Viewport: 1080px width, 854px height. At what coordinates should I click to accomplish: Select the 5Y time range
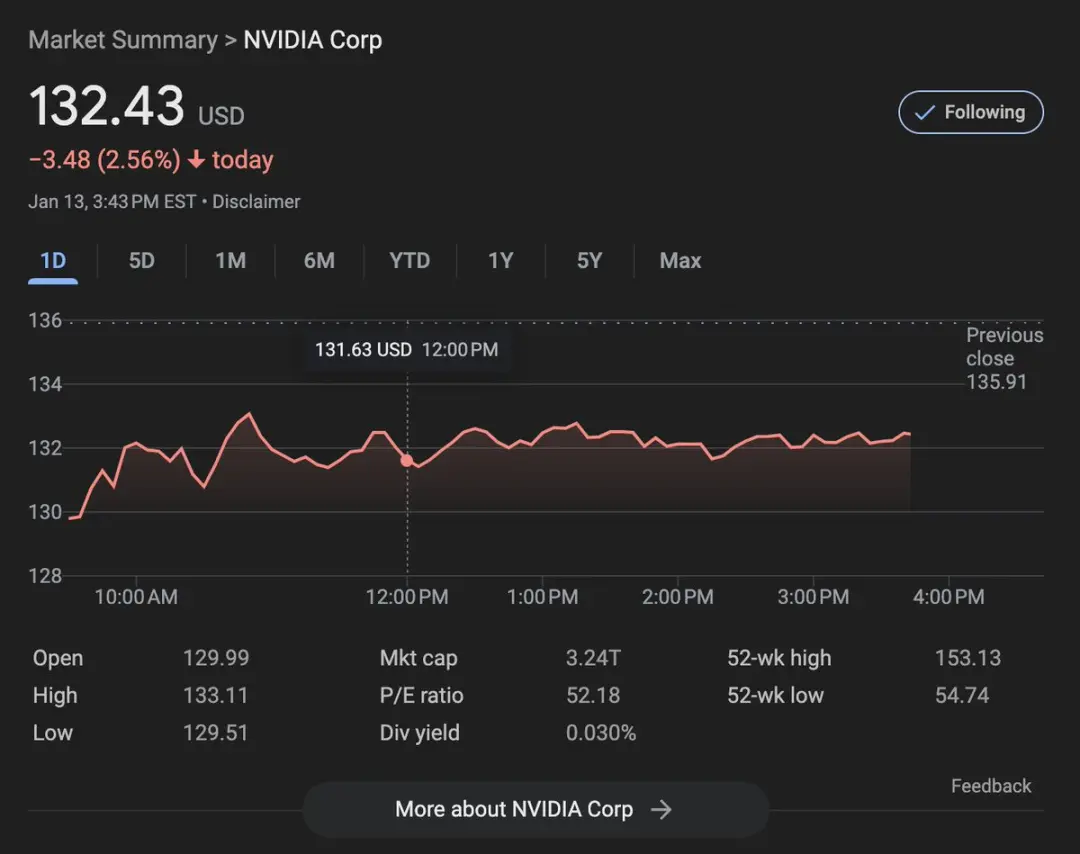[589, 261]
